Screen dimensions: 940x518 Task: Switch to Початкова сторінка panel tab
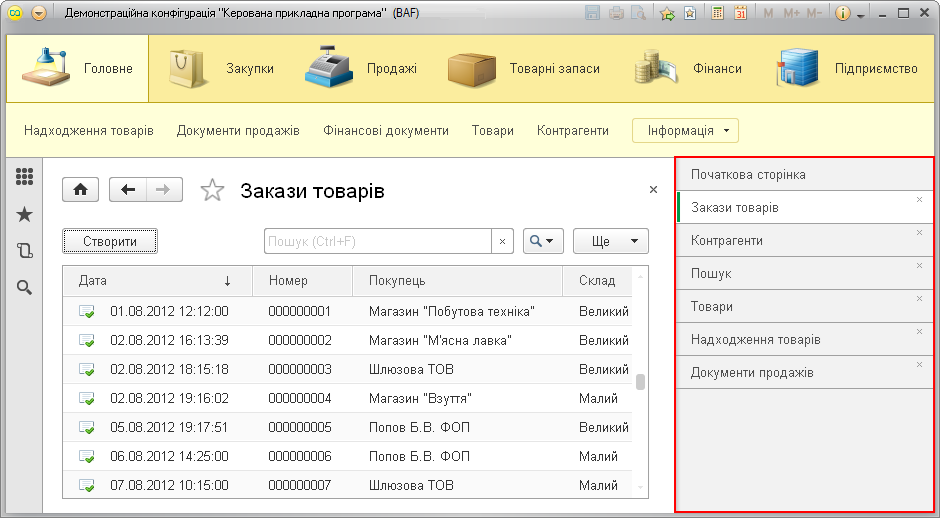[x=805, y=174]
